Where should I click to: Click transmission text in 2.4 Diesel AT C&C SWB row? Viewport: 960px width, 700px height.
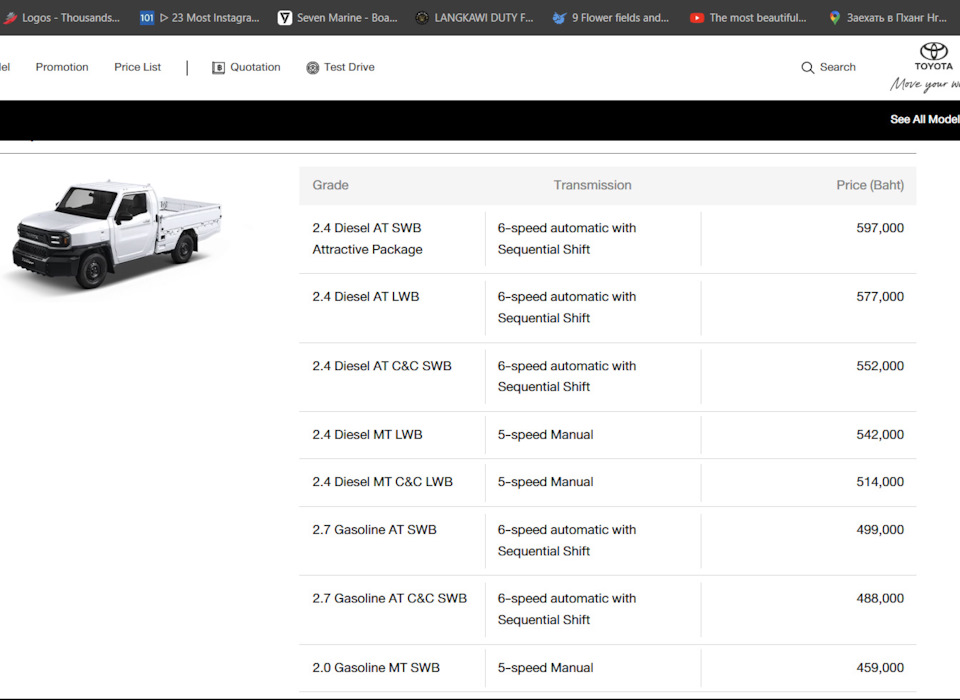point(566,376)
